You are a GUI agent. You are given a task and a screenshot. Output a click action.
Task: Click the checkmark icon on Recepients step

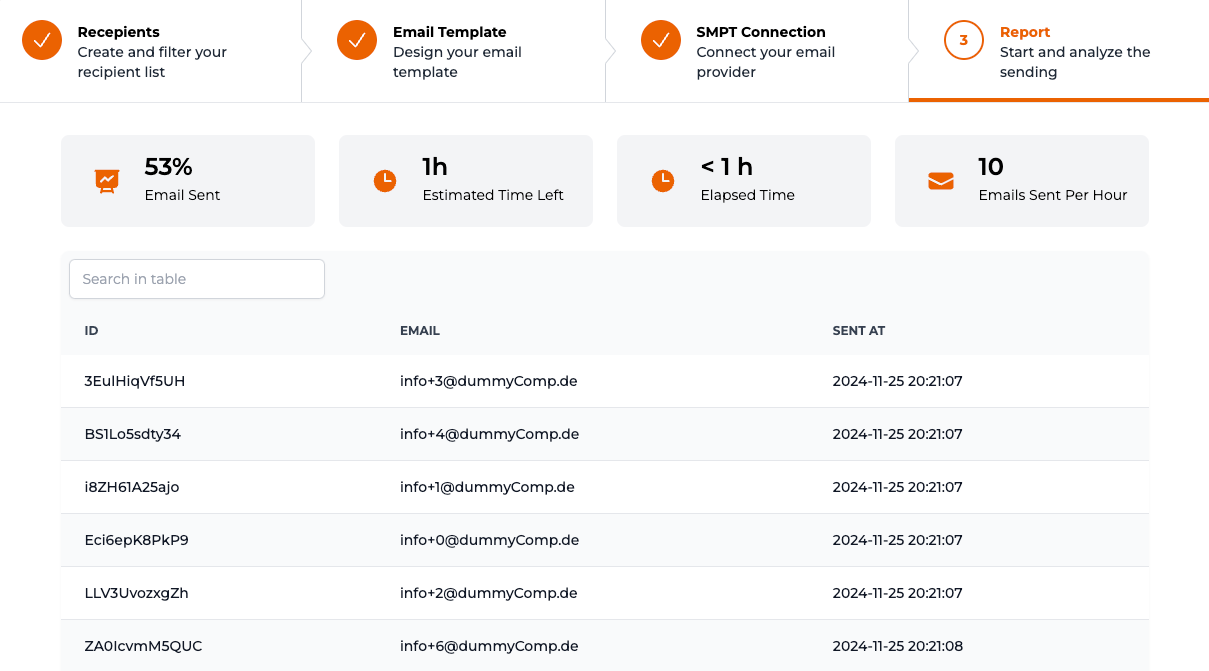pyautogui.click(x=41, y=40)
